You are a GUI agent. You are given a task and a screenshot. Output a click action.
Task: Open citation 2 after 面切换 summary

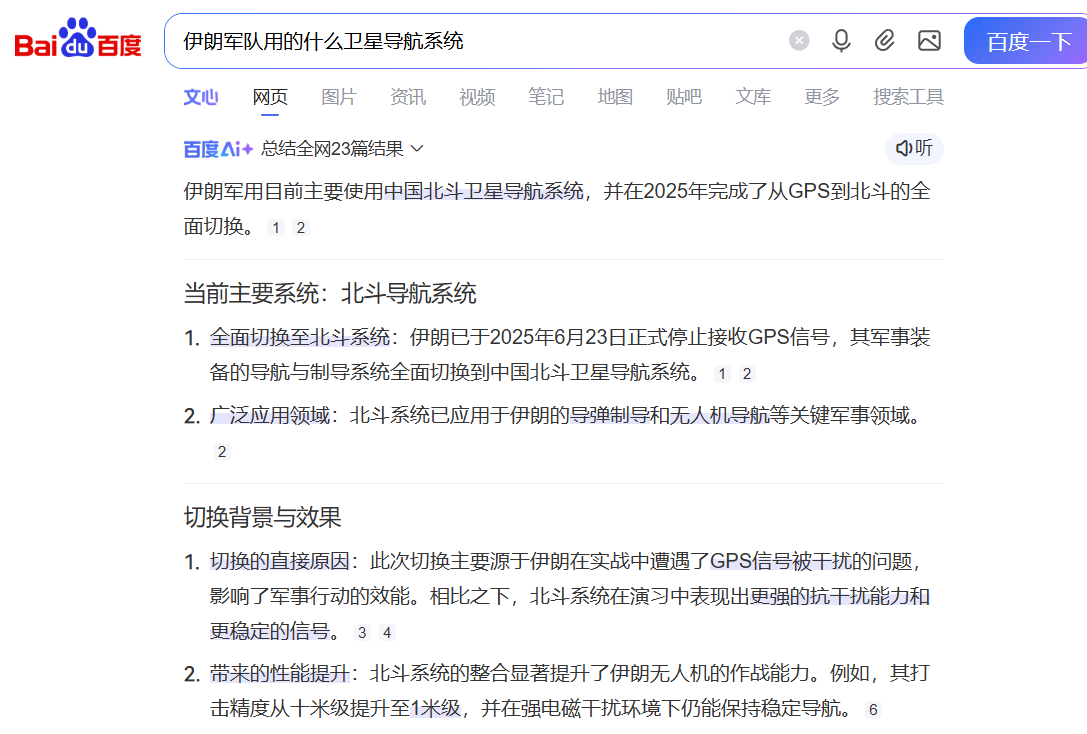(x=300, y=227)
